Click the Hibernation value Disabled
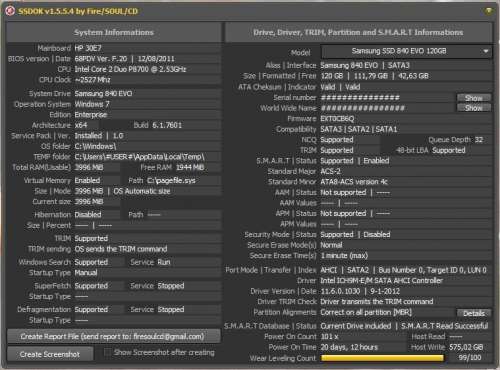The image size is (500, 370). click(x=88, y=215)
